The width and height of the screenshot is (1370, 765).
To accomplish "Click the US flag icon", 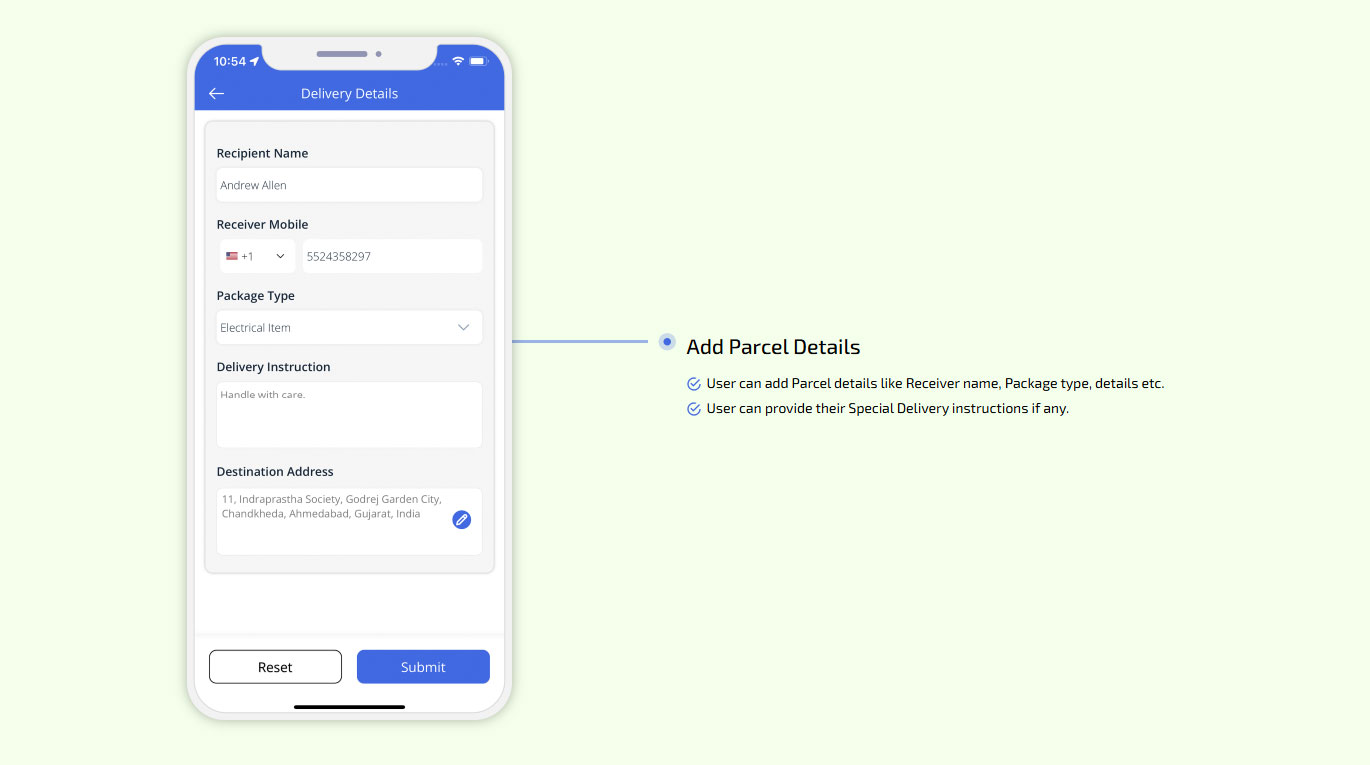I will (x=232, y=256).
